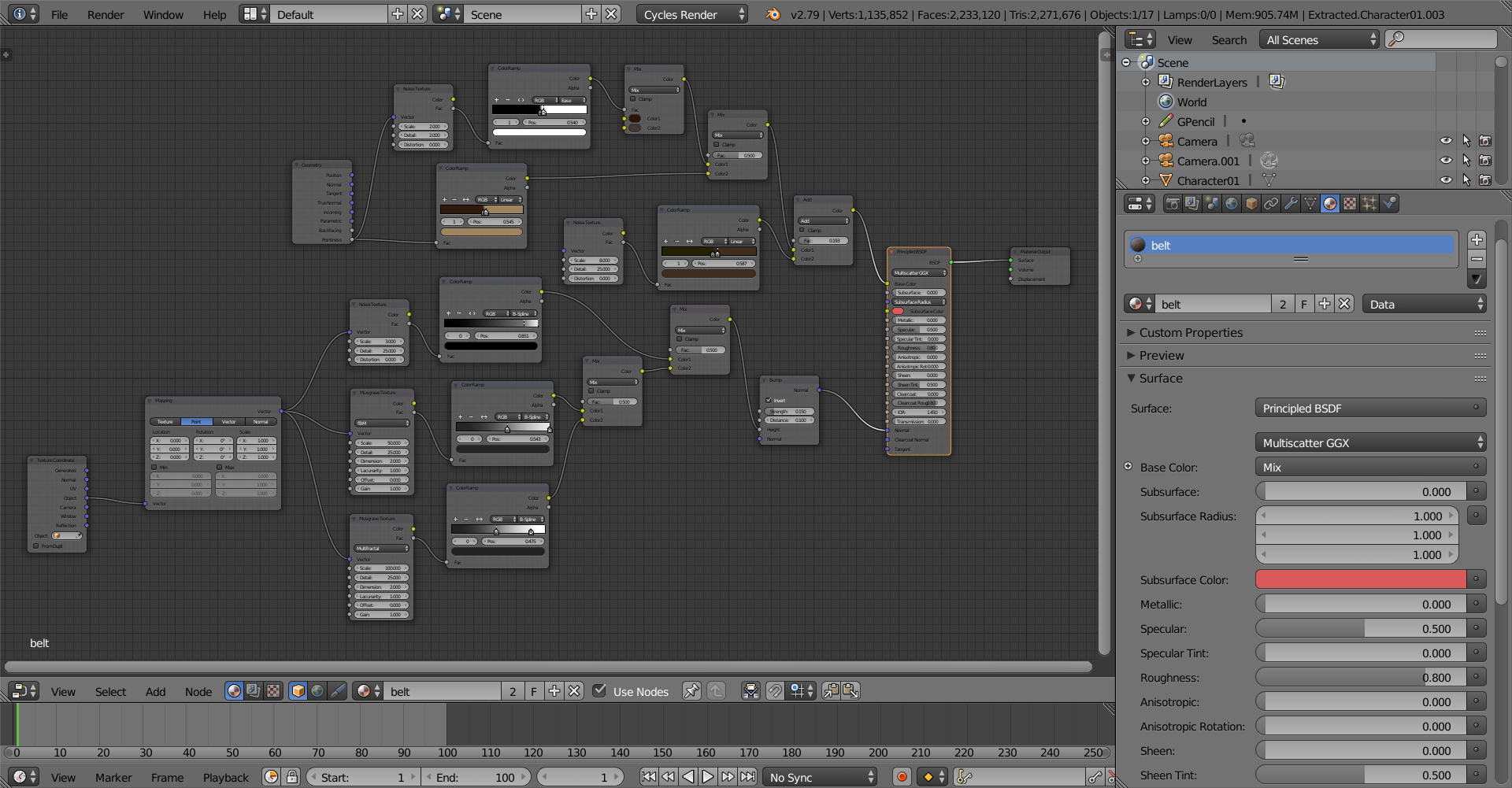Click the Base Color Mix button
Viewport: 1512px width, 788px height.
[x=1370, y=467]
